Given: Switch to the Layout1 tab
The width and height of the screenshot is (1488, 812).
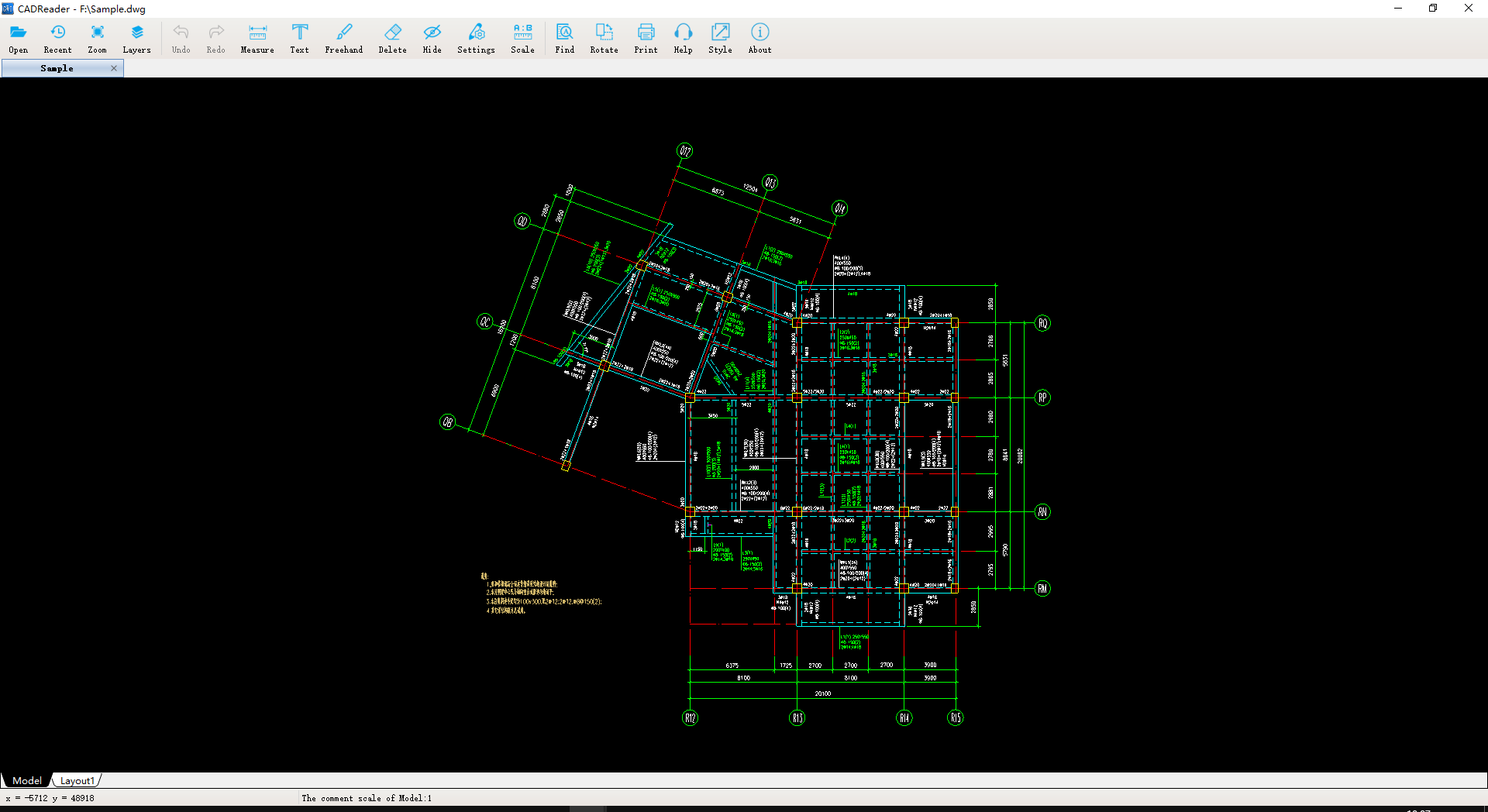Looking at the screenshot, I should pos(77,780).
